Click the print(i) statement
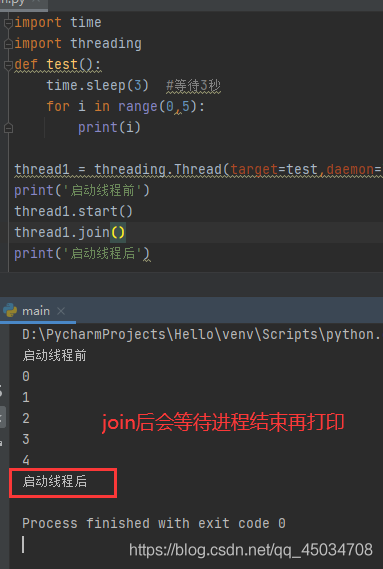 pyautogui.click(x=109, y=127)
